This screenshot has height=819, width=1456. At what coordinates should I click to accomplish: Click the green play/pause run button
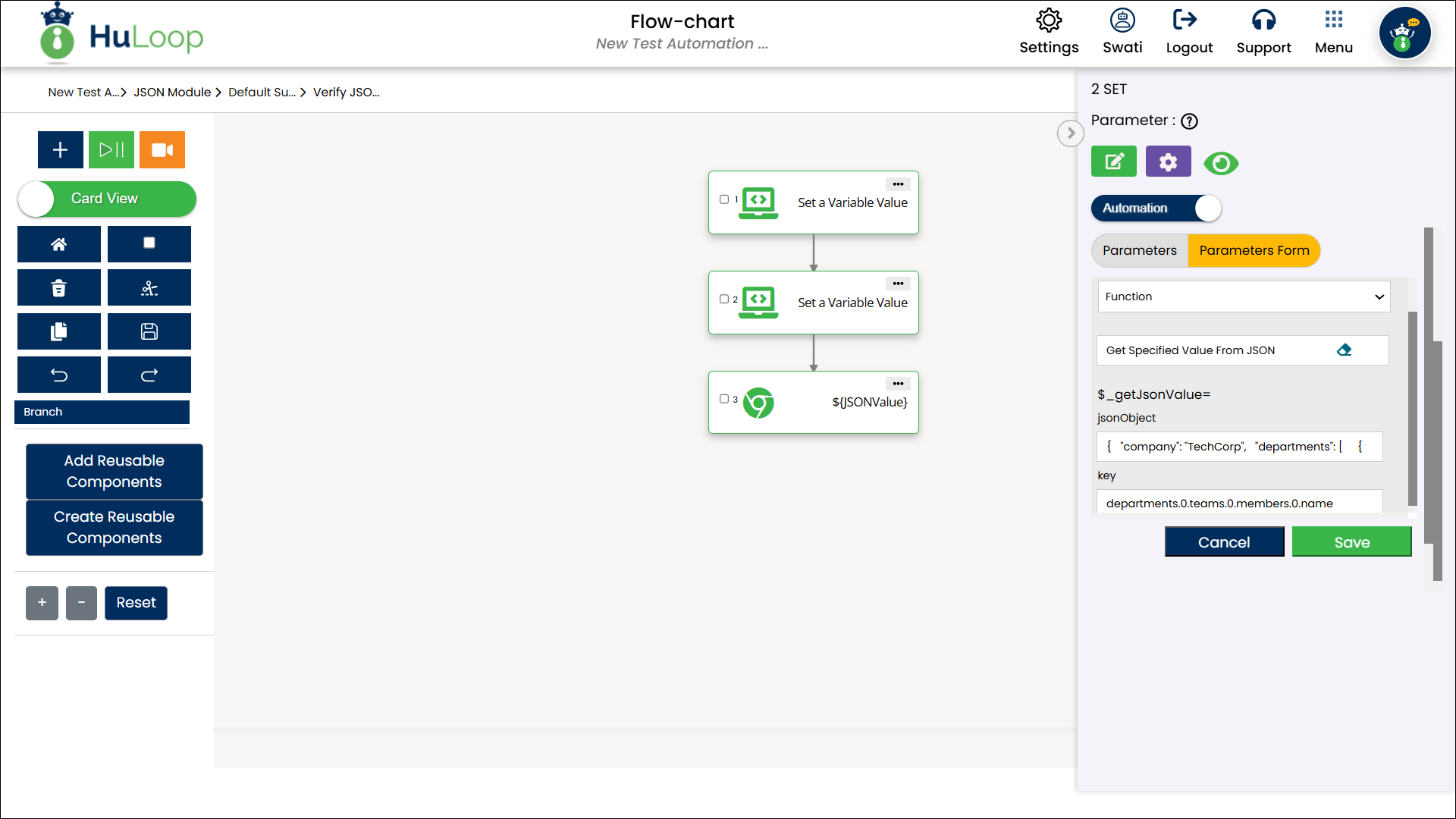click(x=111, y=150)
